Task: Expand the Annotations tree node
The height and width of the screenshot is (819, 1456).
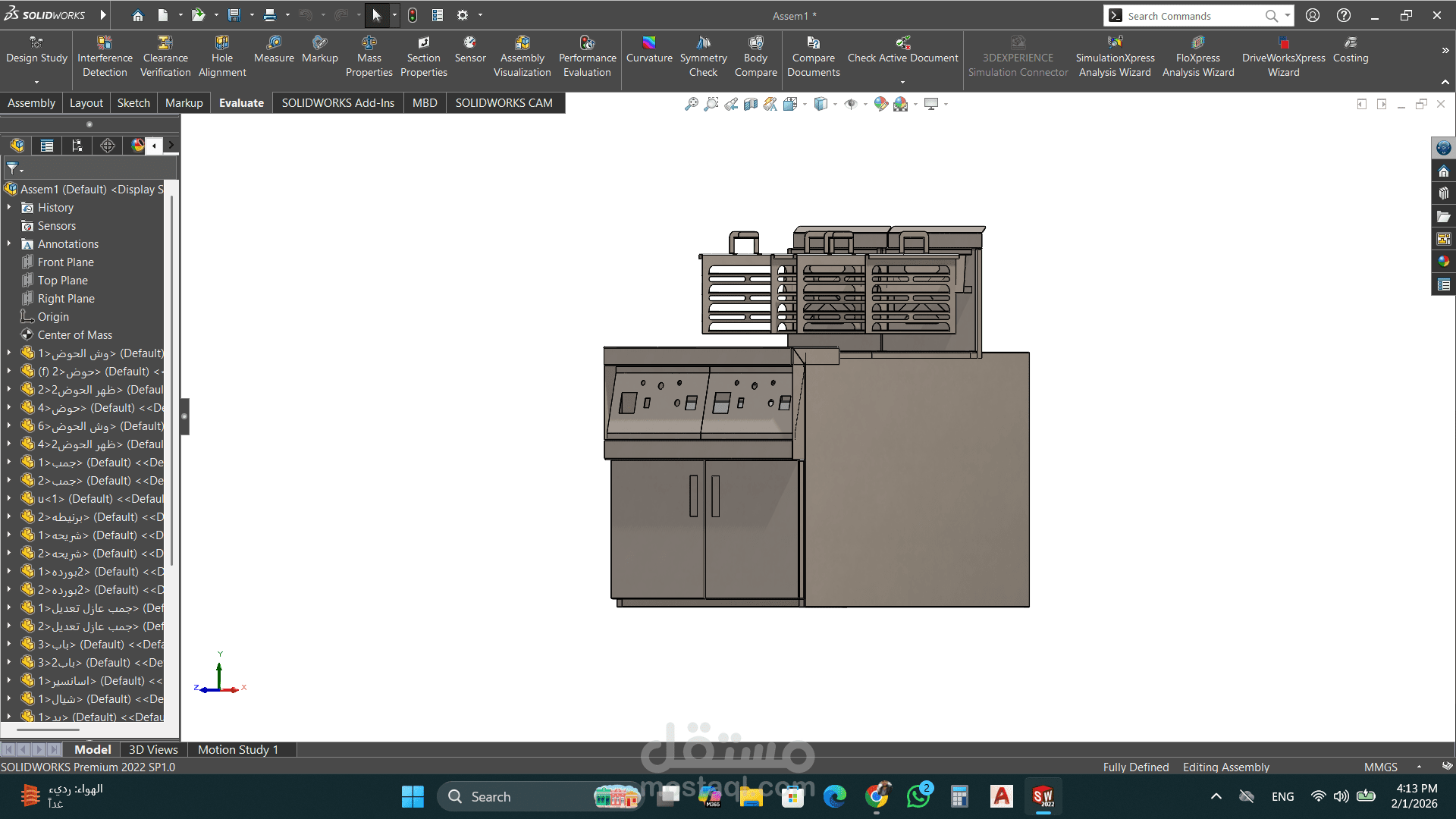Action: tap(9, 243)
